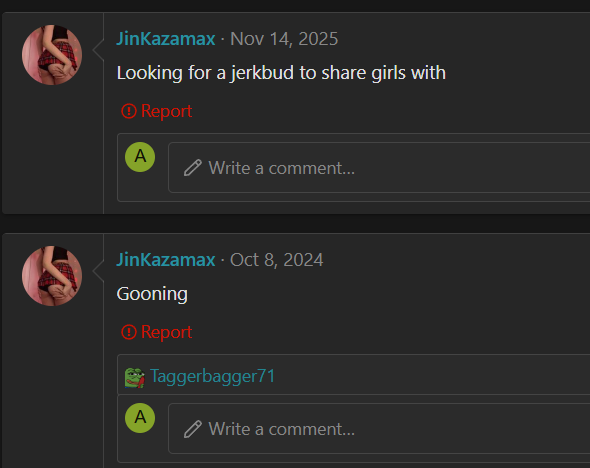The height and width of the screenshot is (468, 590).
Task: Open Taggerbagger71 user profile link
Action: tap(213, 376)
